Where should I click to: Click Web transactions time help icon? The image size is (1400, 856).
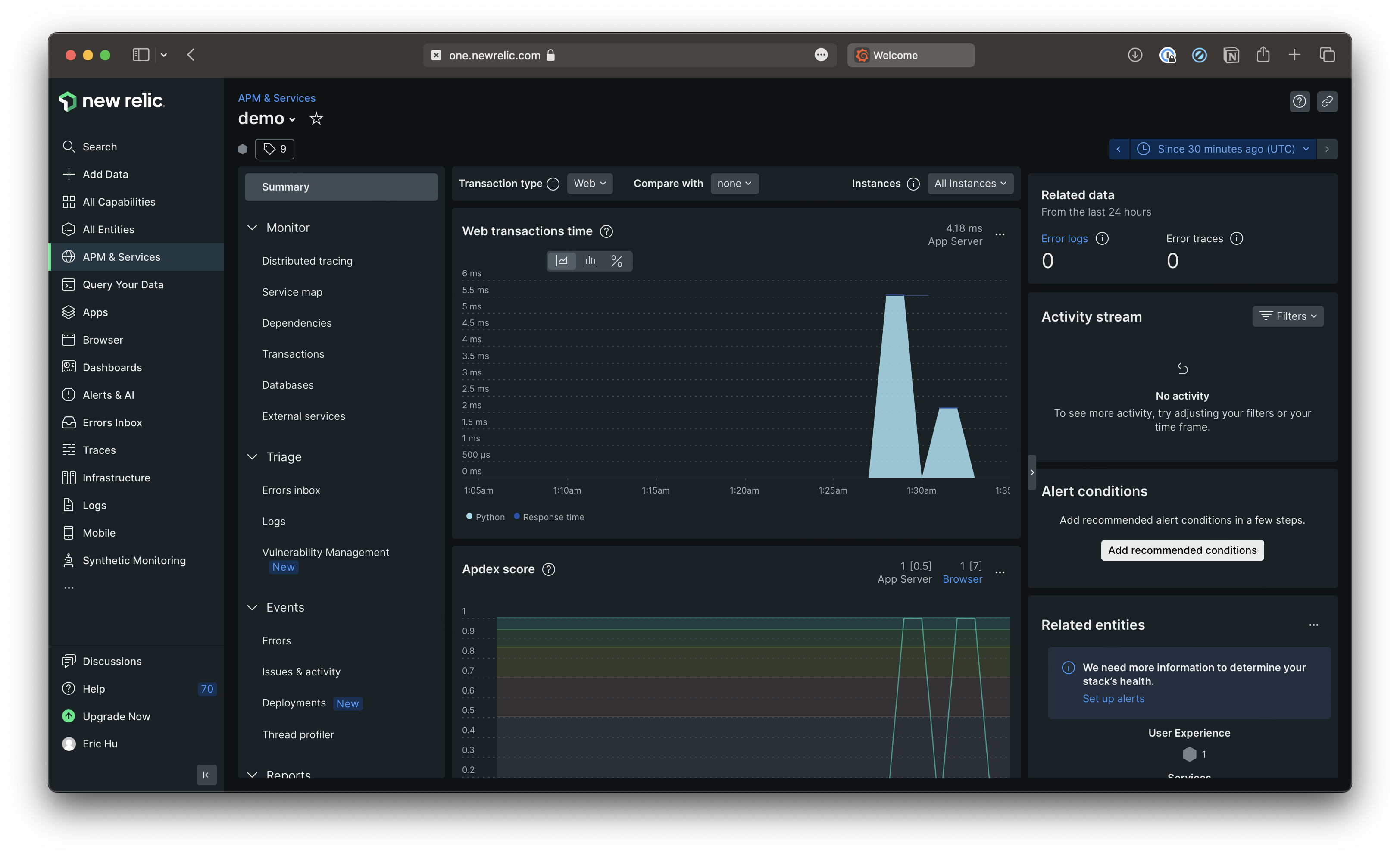[606, 231]
